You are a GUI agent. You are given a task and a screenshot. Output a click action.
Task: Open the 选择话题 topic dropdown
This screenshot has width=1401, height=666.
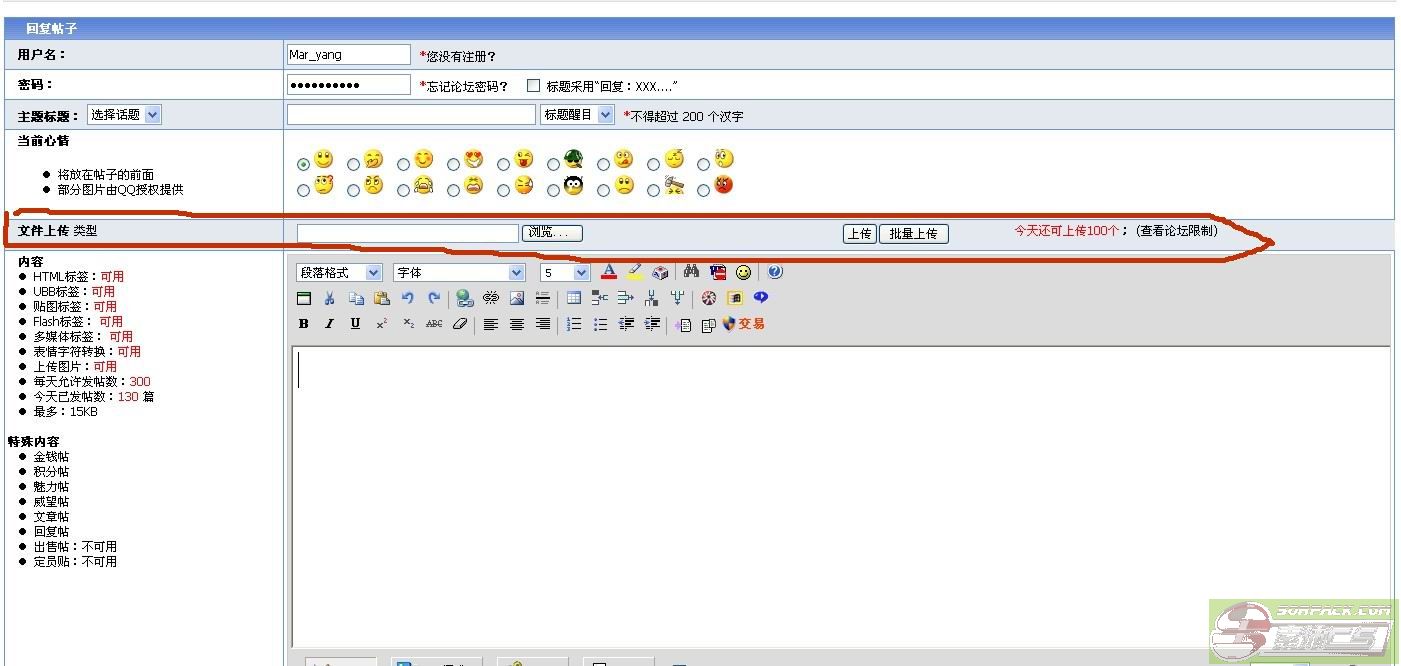pos(124,115)
